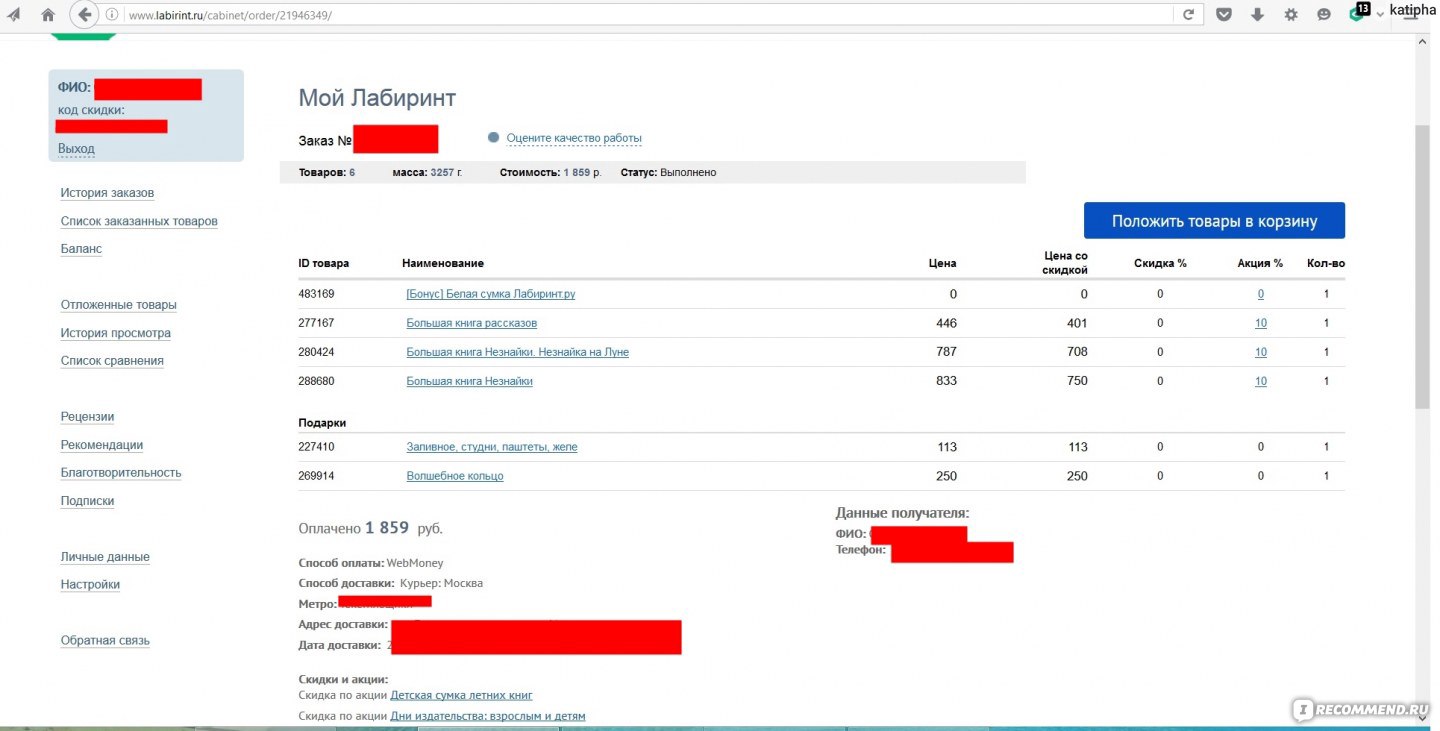Click product ID 280424

pos(316,352)
